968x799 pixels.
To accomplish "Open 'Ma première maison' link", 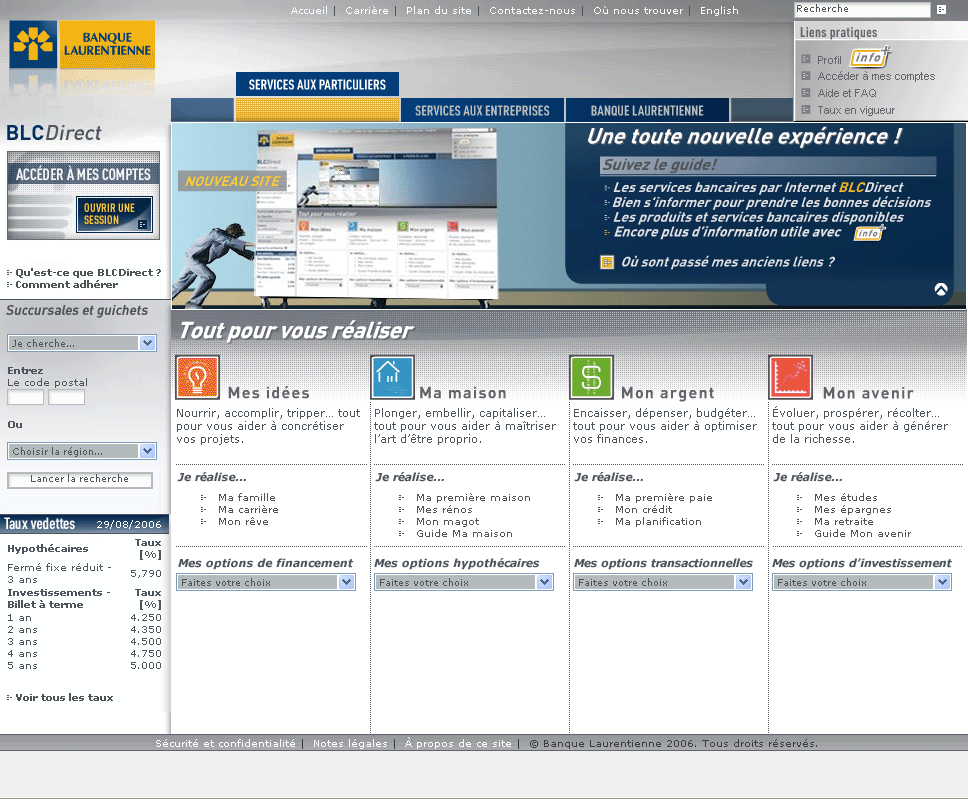I will tap(473, 498).
